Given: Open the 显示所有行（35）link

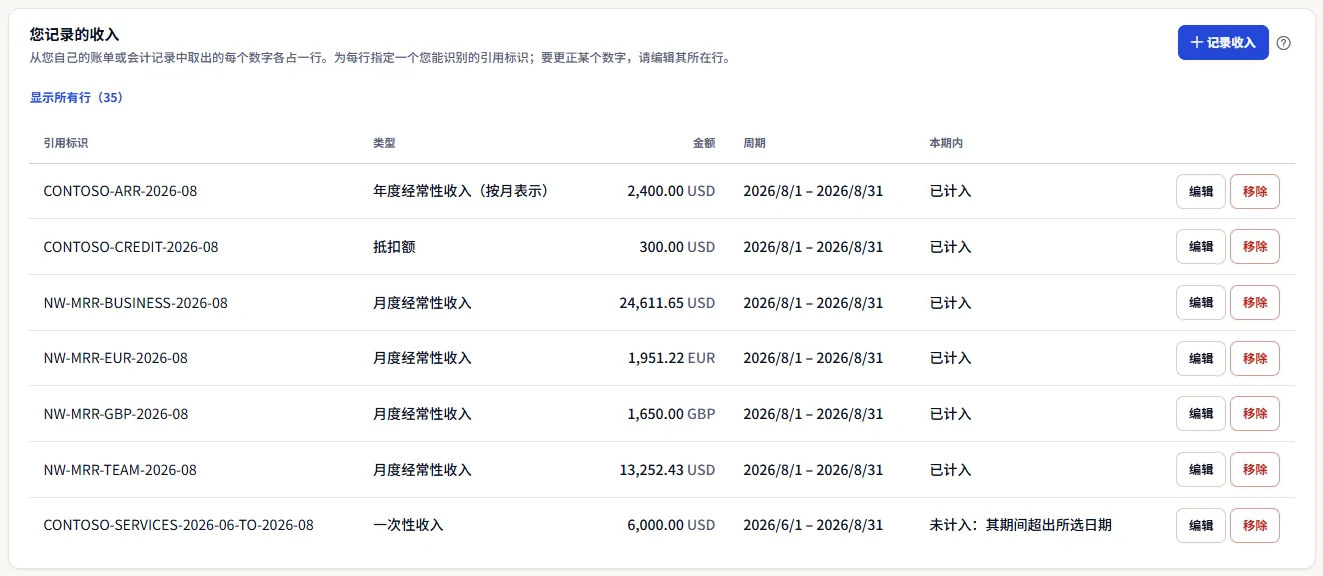Looking at the screenshot, I should [x=76, y=98].
